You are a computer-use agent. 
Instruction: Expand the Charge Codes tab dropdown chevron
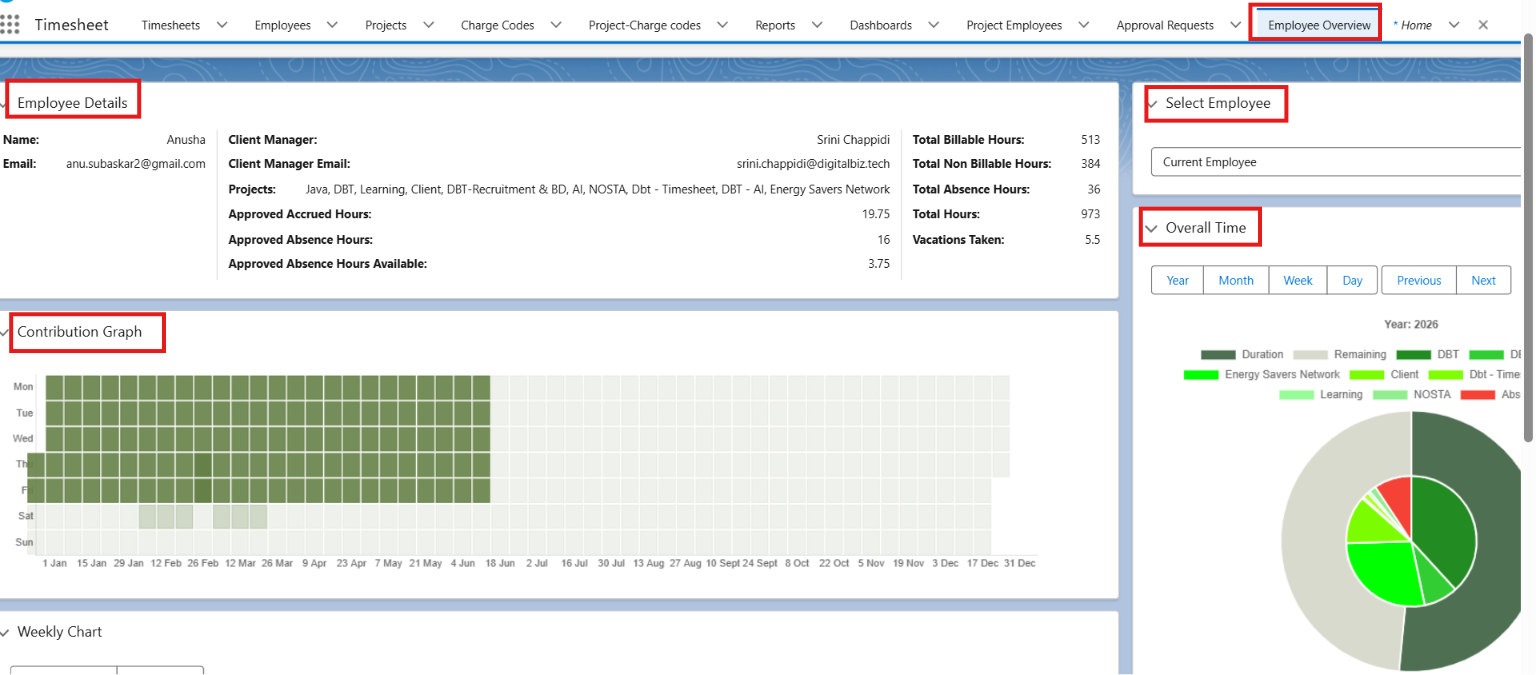pos(556,25)
